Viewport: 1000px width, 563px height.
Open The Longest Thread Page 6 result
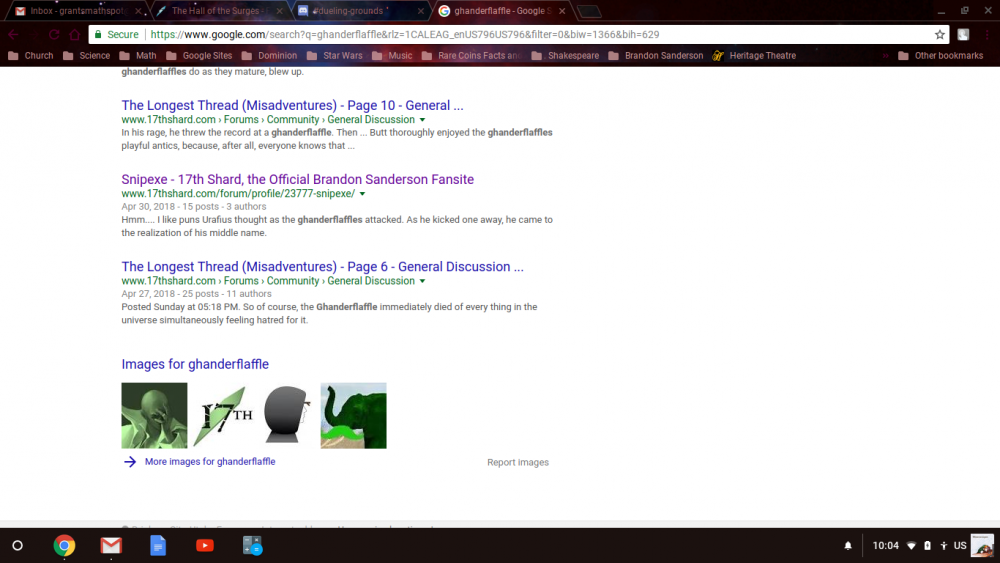click(322, 267)
